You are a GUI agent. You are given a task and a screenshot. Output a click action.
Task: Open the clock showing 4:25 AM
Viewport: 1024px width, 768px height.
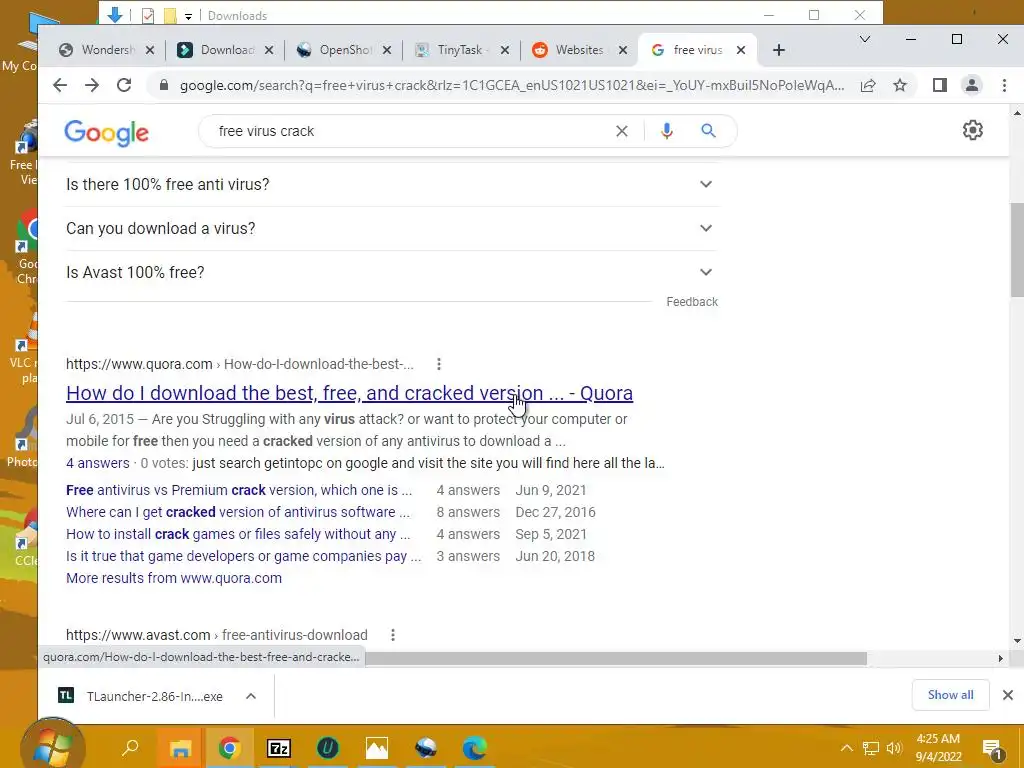coord(938,748)
